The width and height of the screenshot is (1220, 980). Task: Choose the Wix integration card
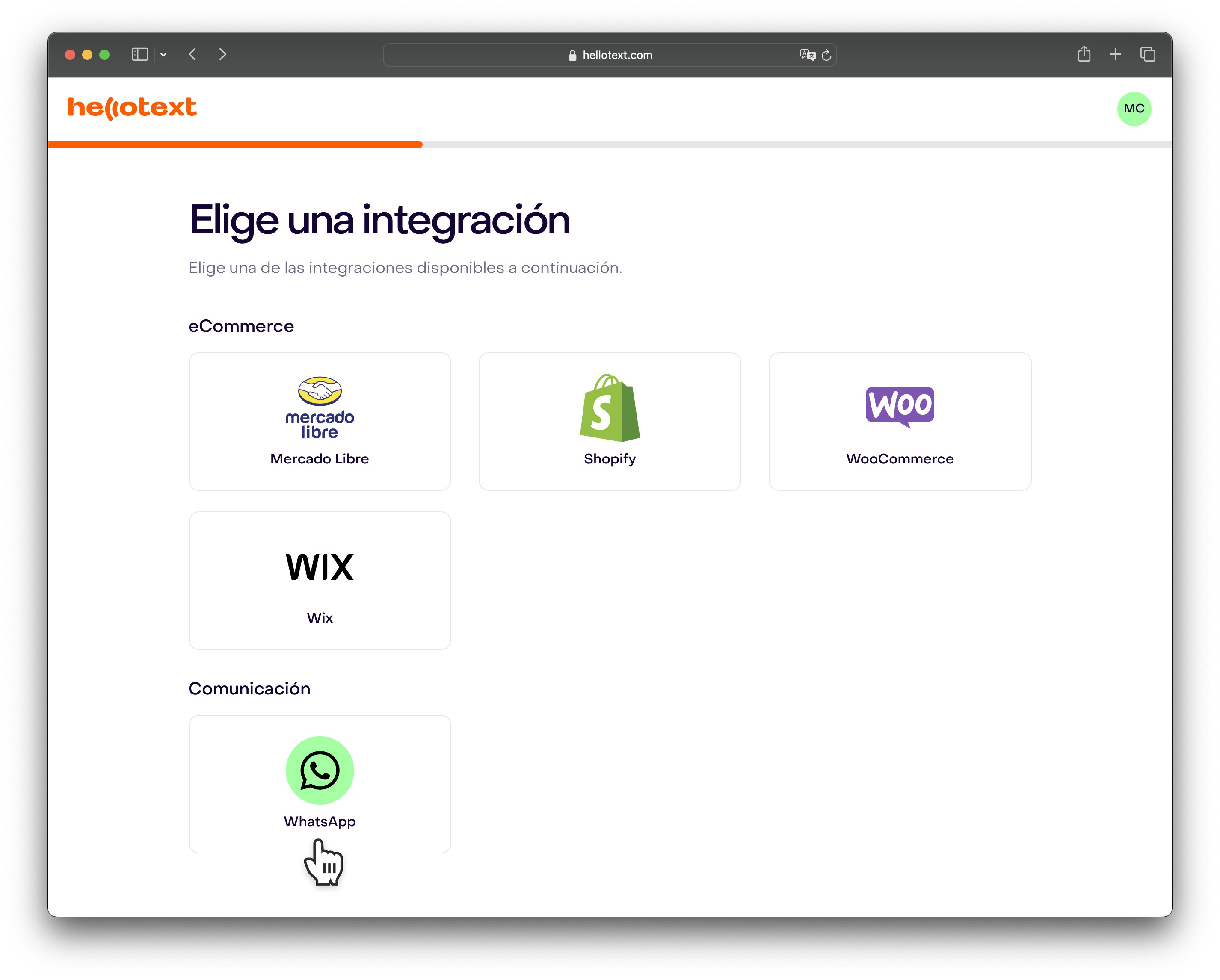320,580
